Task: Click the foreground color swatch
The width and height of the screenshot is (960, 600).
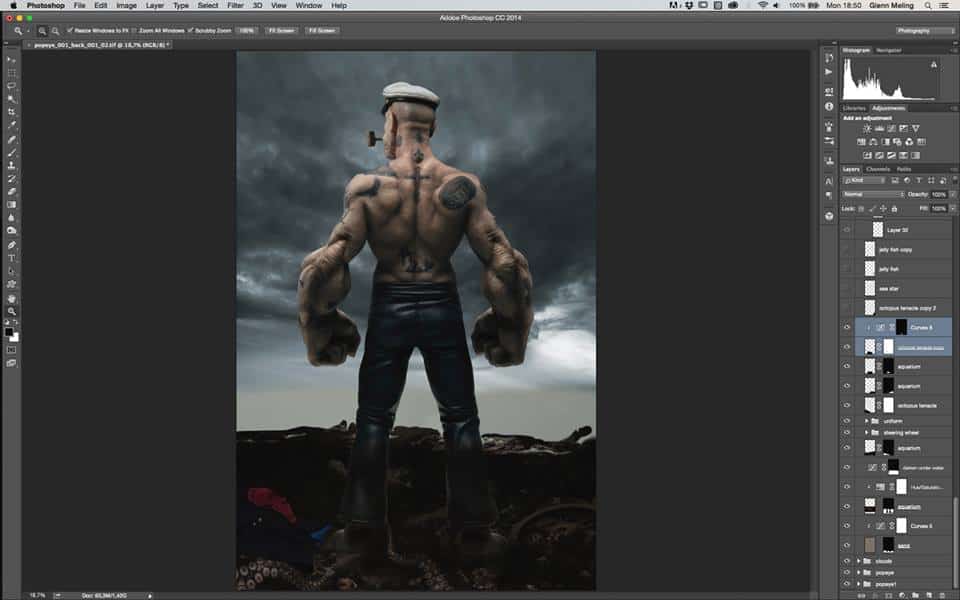Action: pyautogui.click(x=10, y=331)
